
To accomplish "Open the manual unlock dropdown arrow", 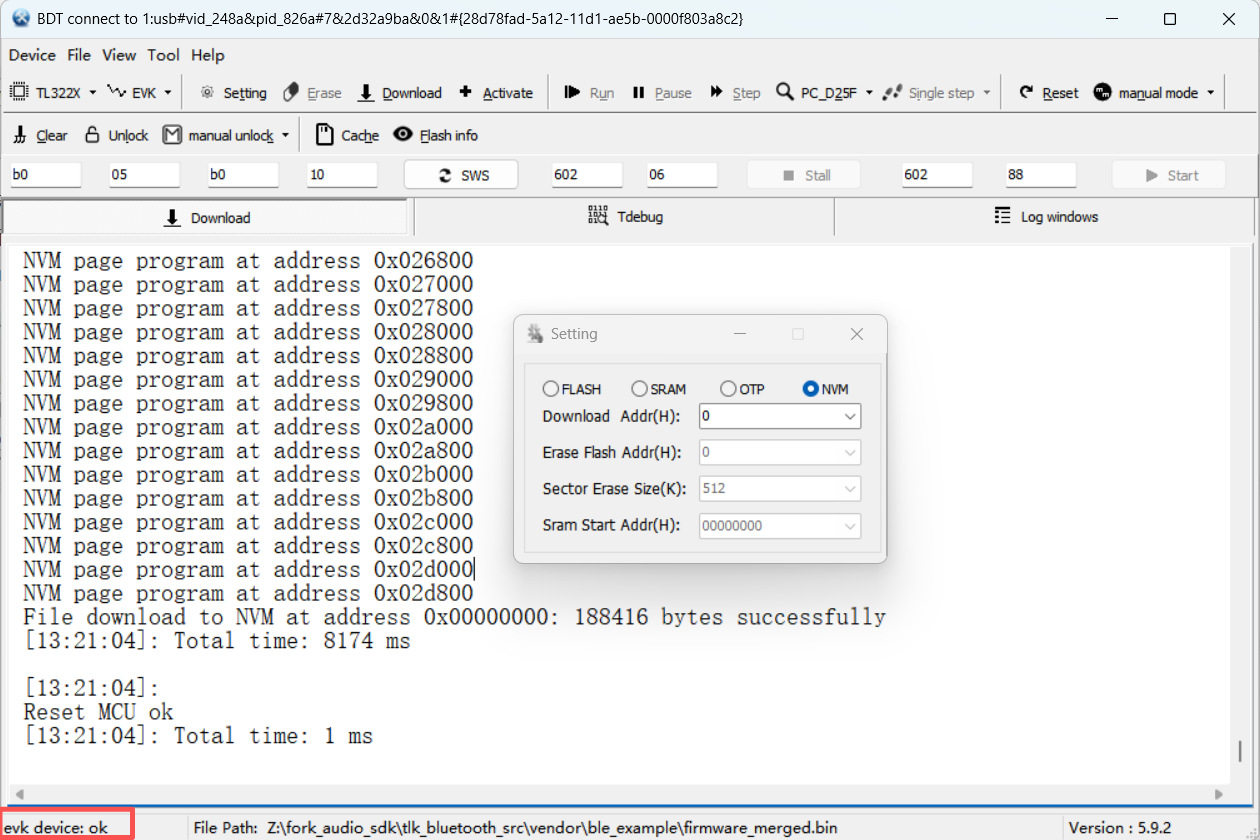I will pyautogui.click(x=285, y=135).
